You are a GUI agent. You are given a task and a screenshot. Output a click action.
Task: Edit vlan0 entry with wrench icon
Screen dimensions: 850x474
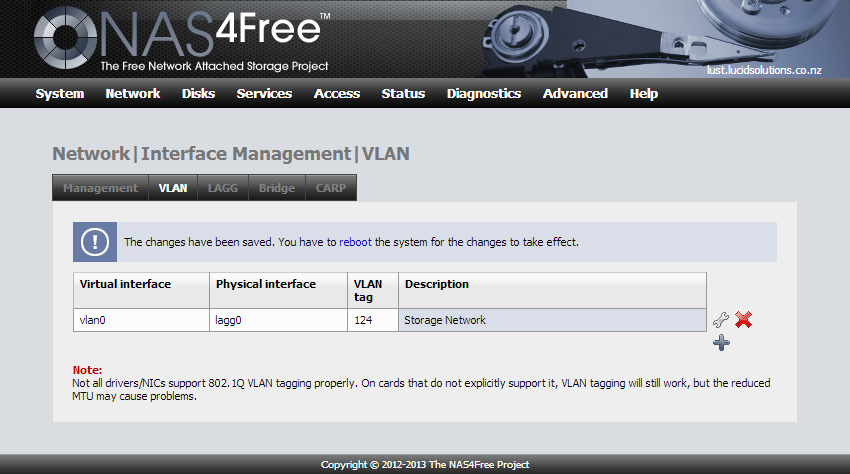(x=720, y=319)
